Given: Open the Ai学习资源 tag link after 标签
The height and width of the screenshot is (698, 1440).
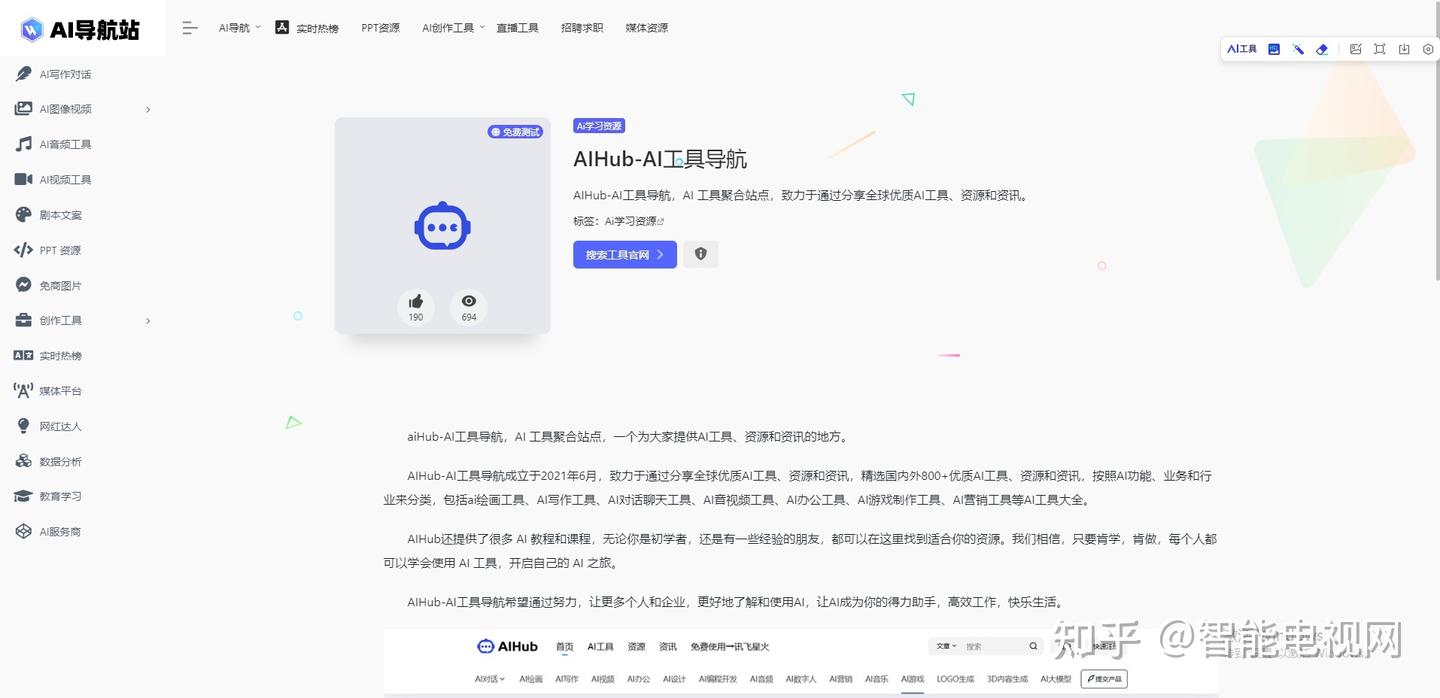Looking at the screenshot, I should [634, 221].
